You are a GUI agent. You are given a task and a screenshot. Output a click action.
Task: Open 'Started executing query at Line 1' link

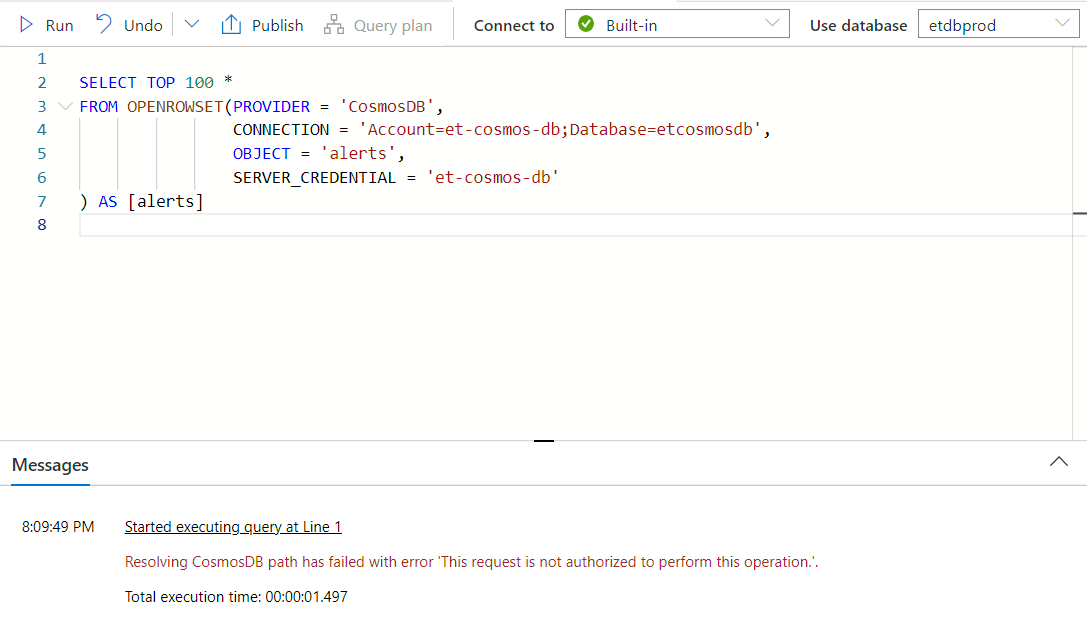[232, 526]
